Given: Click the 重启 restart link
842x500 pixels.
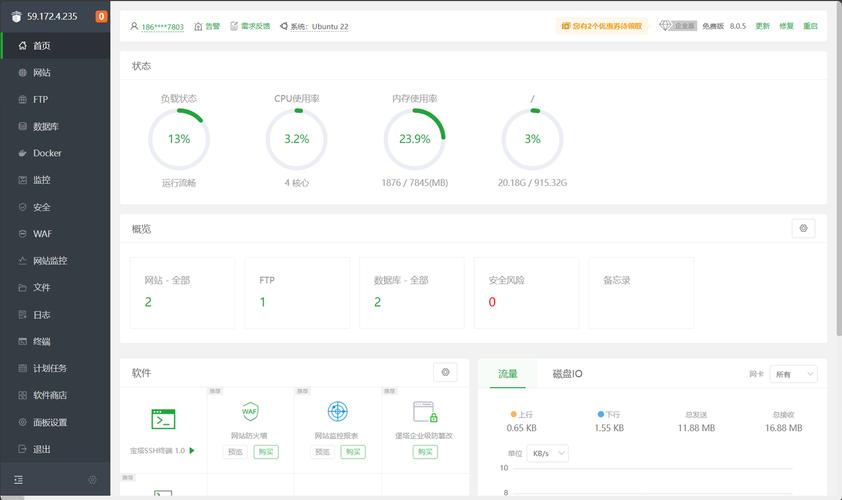Looking at the screenshot, I should click(810, 26).
